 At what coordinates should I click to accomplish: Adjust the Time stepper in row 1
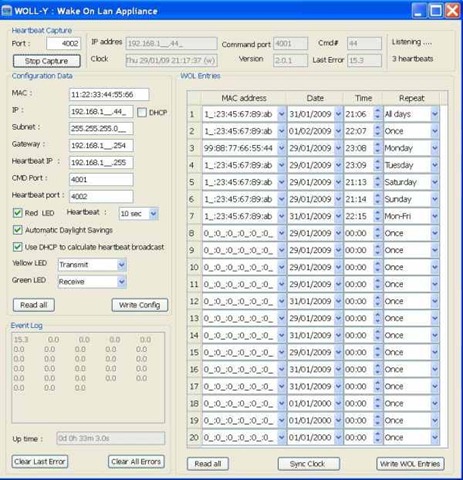(377, 114)
